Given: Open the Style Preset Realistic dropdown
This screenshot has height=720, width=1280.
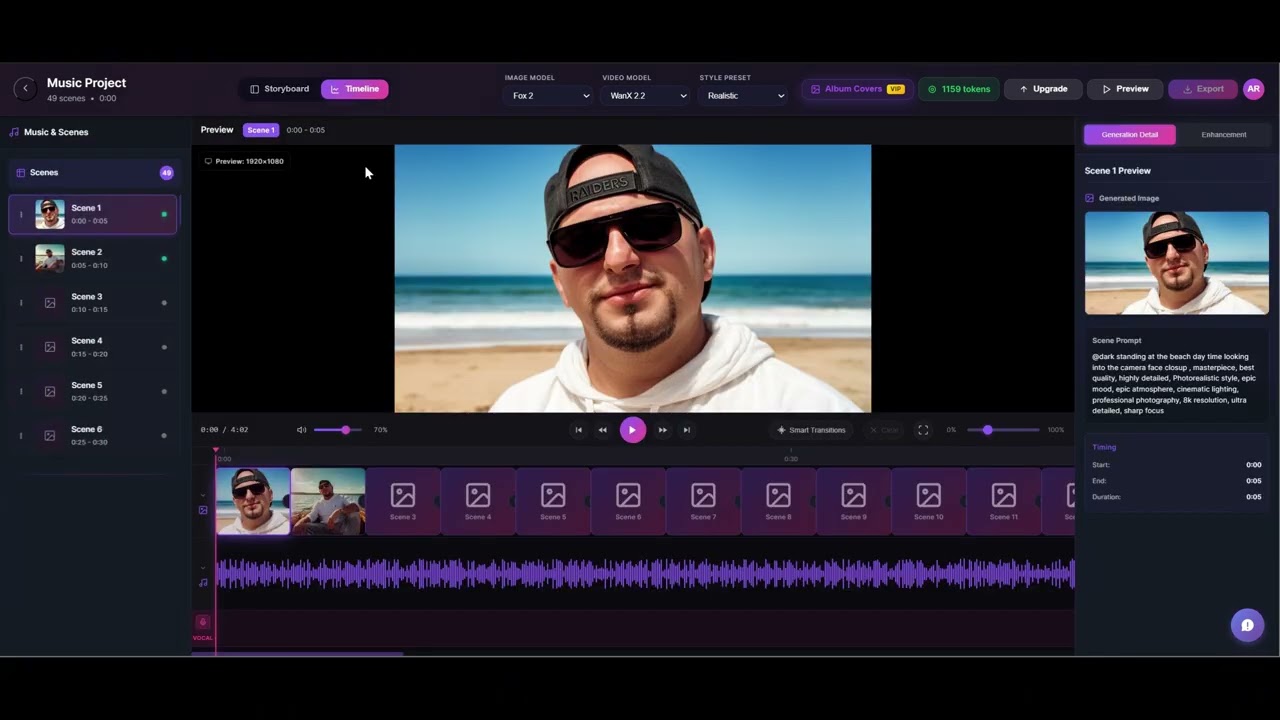Looking at the screenshot, I should (744, 96).
